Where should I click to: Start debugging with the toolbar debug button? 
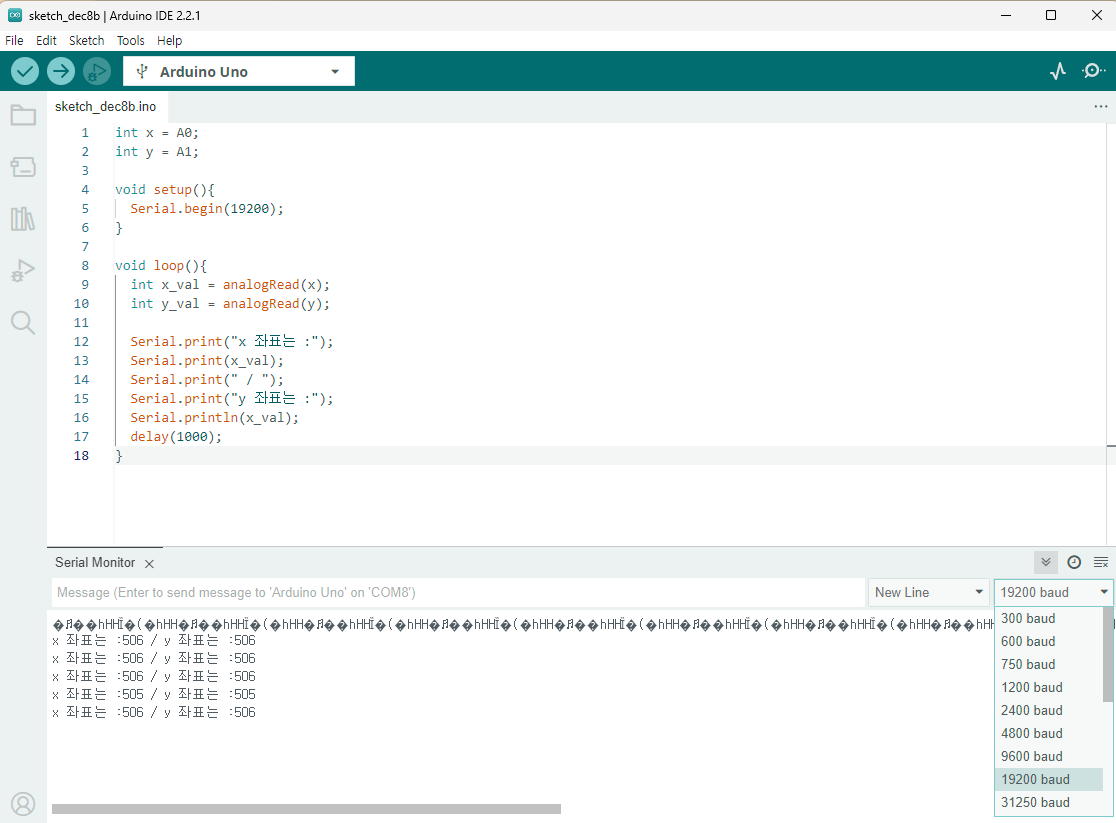97,71
